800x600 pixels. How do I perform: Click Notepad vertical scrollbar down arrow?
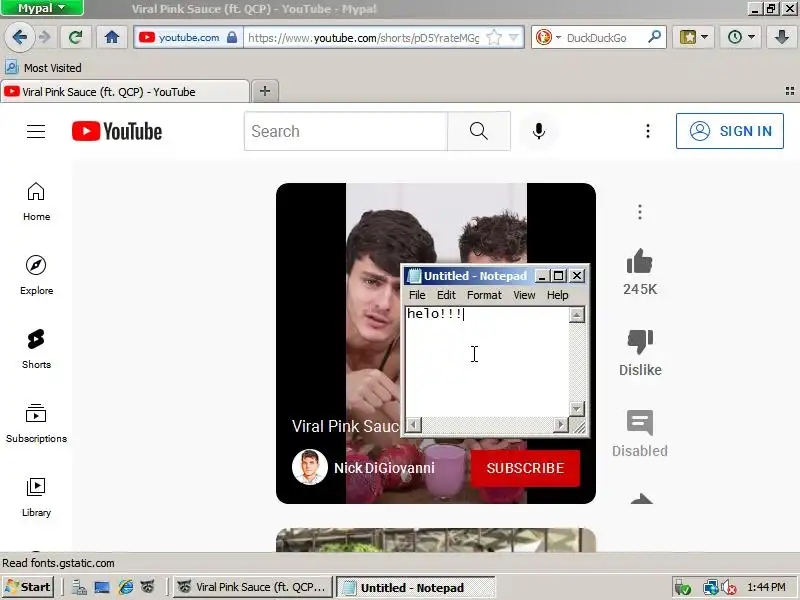tap(577, 409)
